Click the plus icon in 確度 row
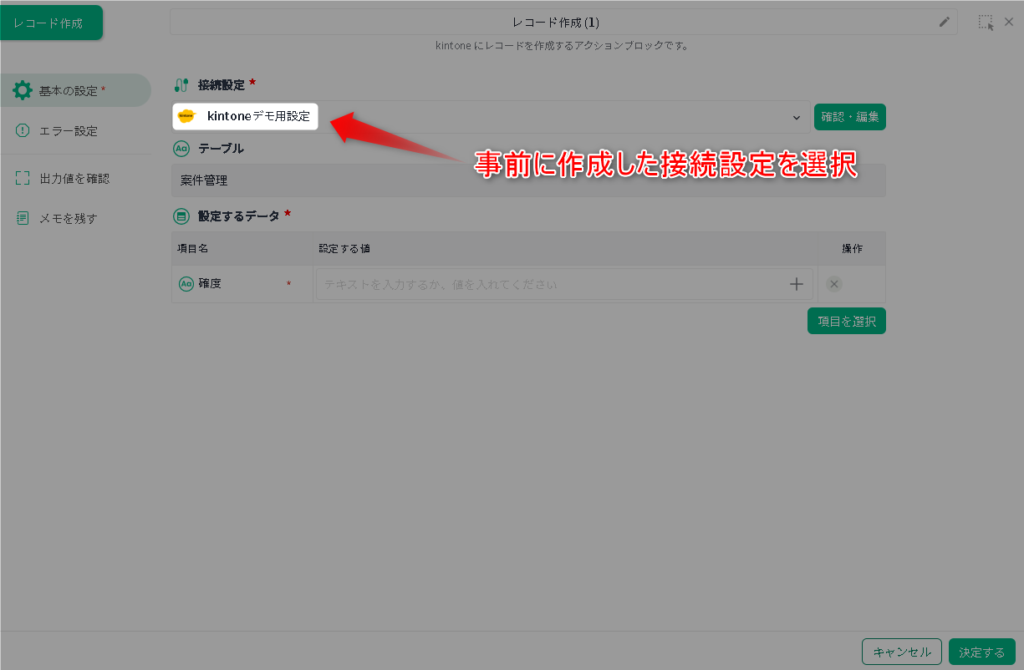 point(796,284)
